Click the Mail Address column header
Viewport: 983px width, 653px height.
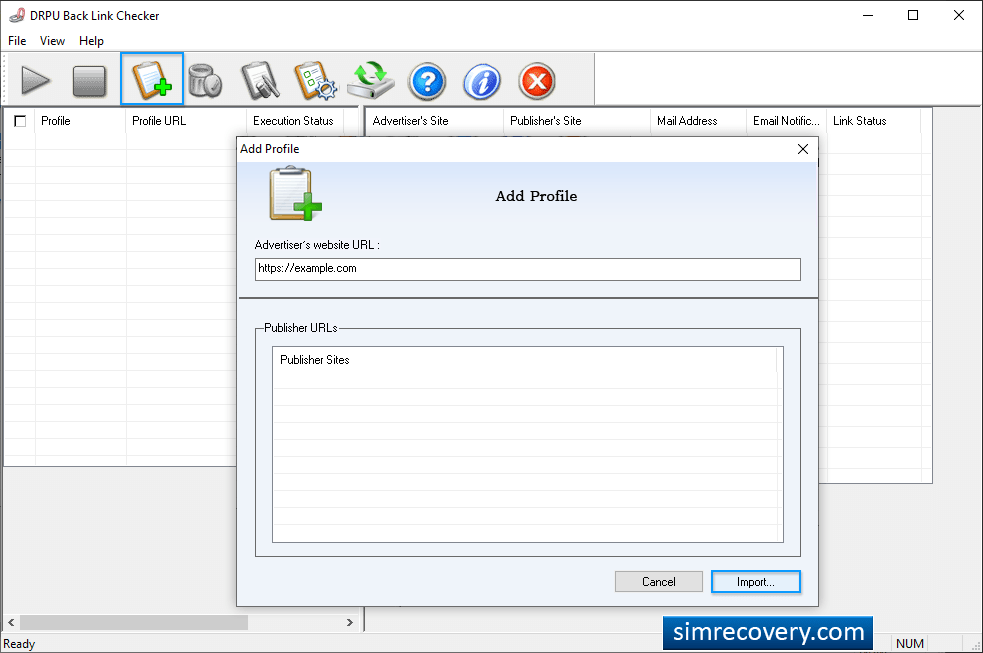point(698,121)
